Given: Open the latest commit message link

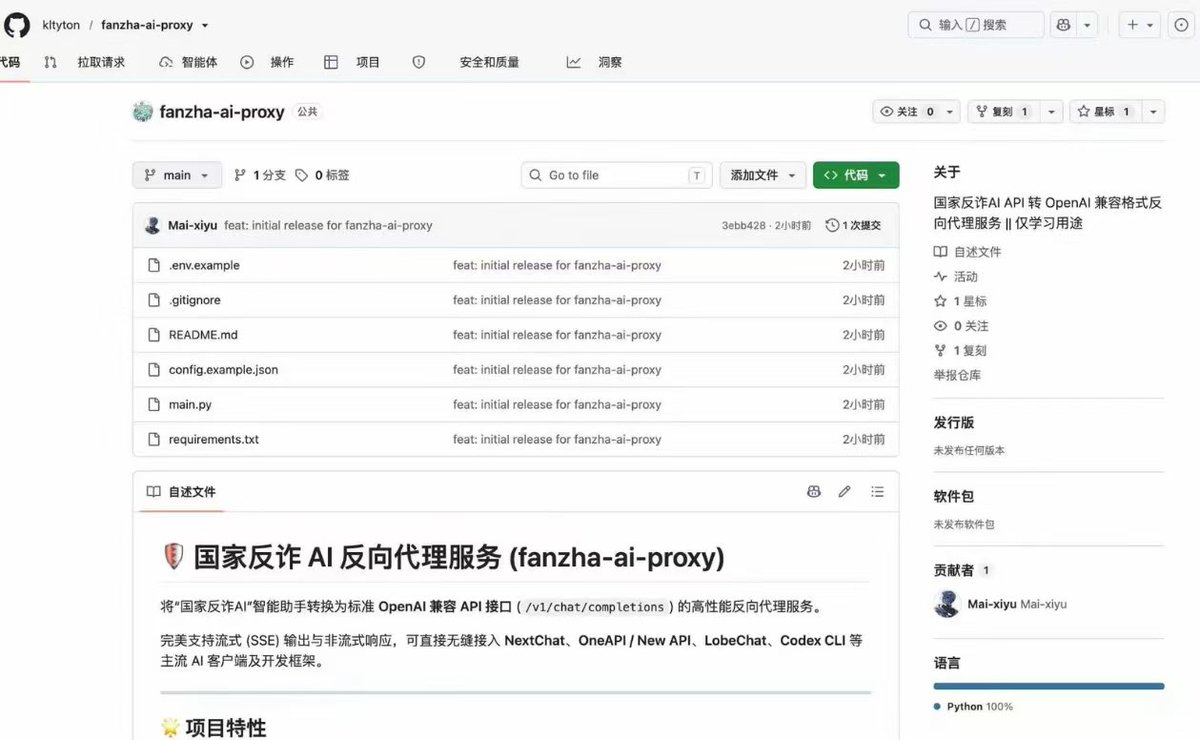Looking at the screenshot, I should (328, 225).
